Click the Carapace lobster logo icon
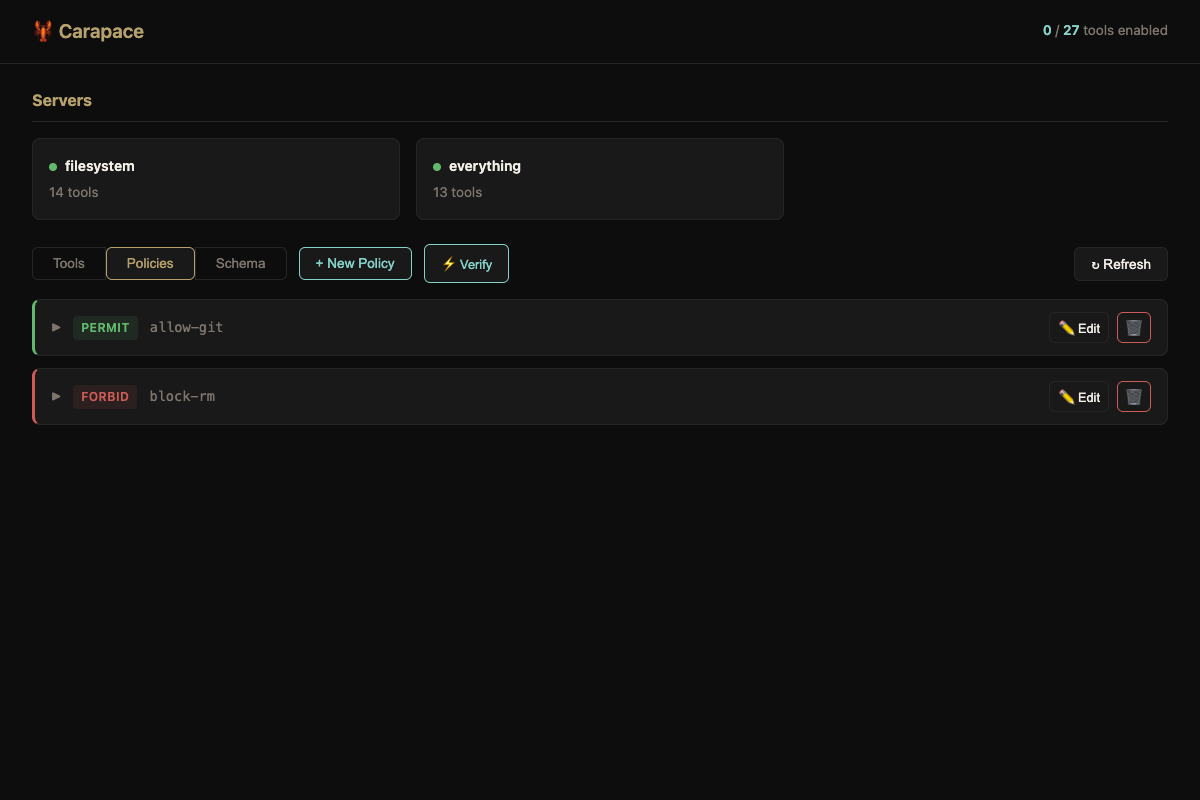 (42, 31)
